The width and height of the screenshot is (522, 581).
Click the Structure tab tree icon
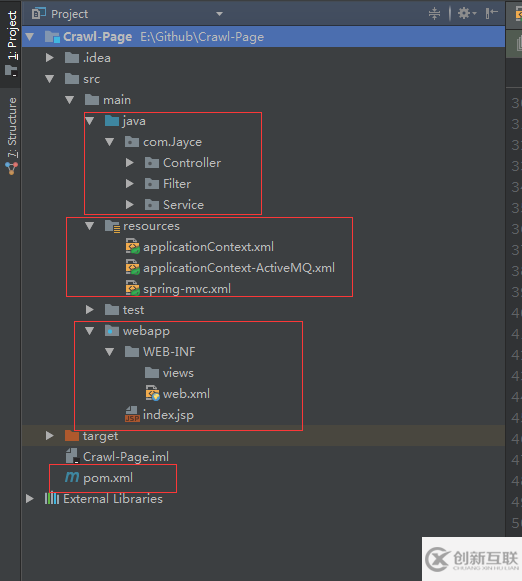coord(11,168)
